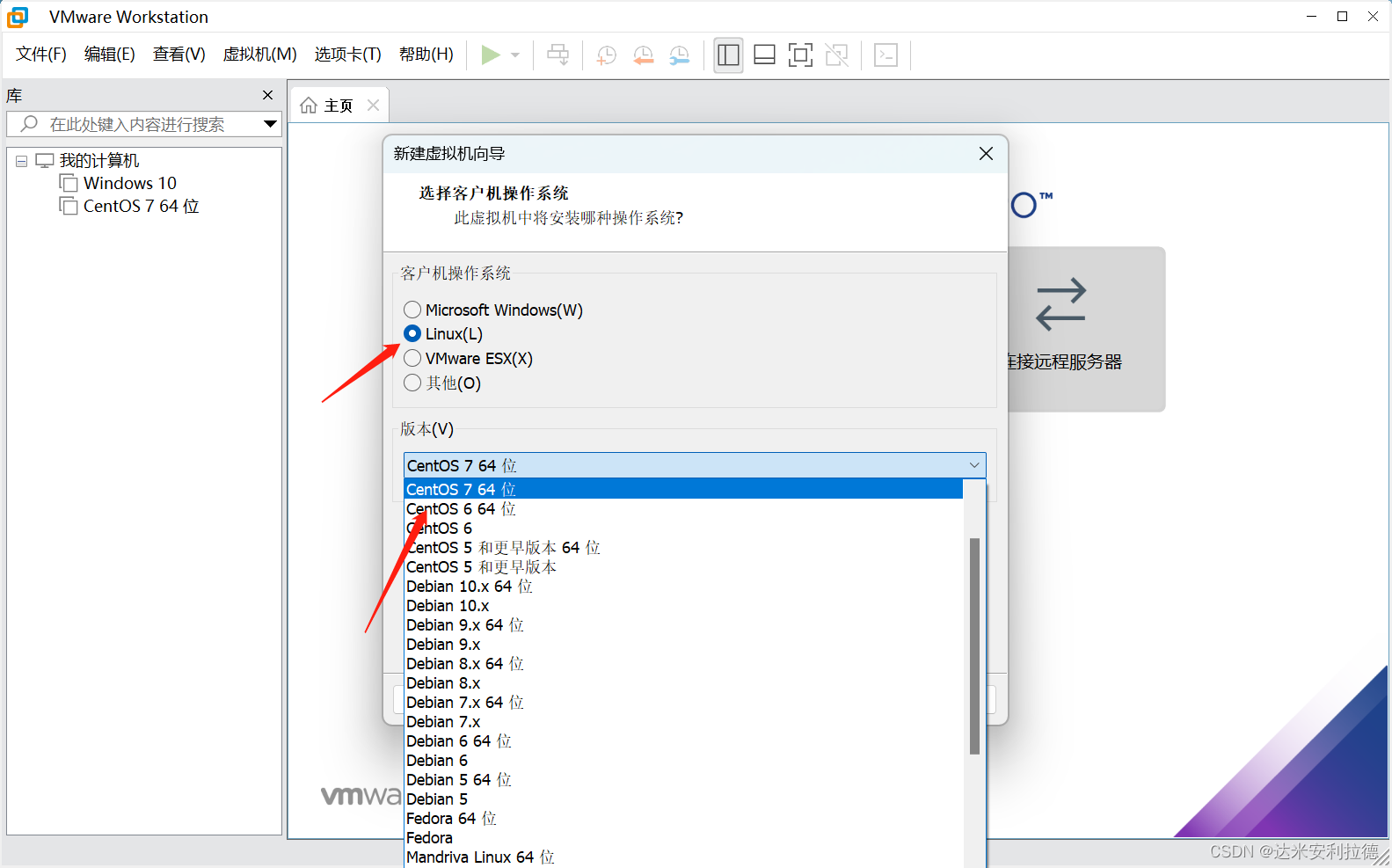The width and height of the screenshot is (1392, 868).
Task: Toggle the thumbnail bar view icon
Action: 765,55
